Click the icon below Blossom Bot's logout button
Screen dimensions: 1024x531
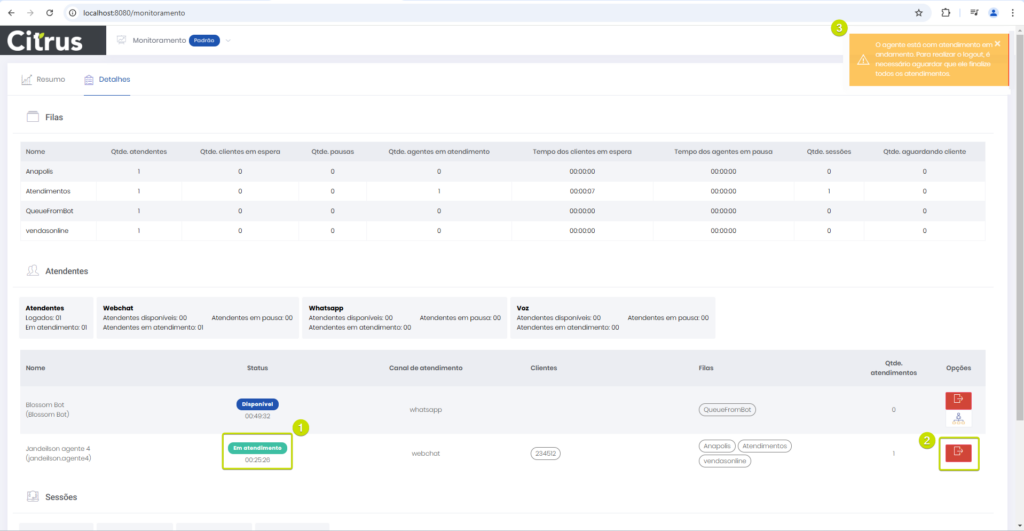coord(958,419)
